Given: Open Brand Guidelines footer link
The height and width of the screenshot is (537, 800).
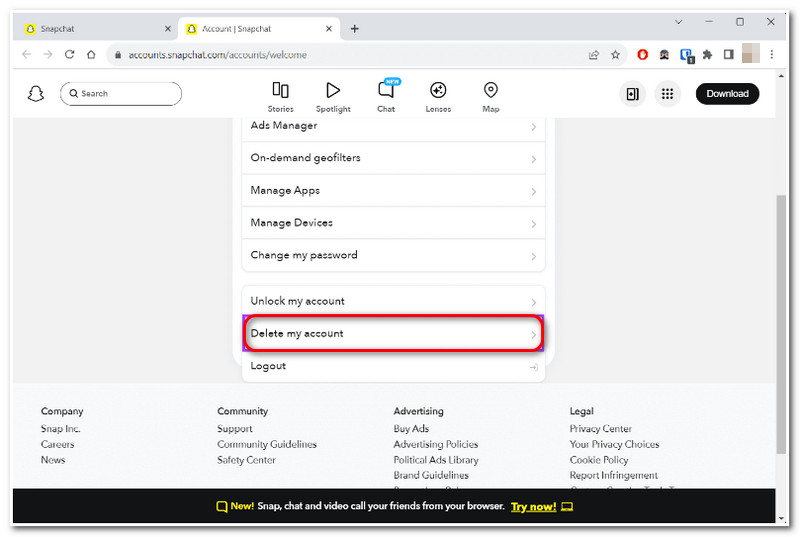Looking at the screenshot, I should click(x=431, y=475).
